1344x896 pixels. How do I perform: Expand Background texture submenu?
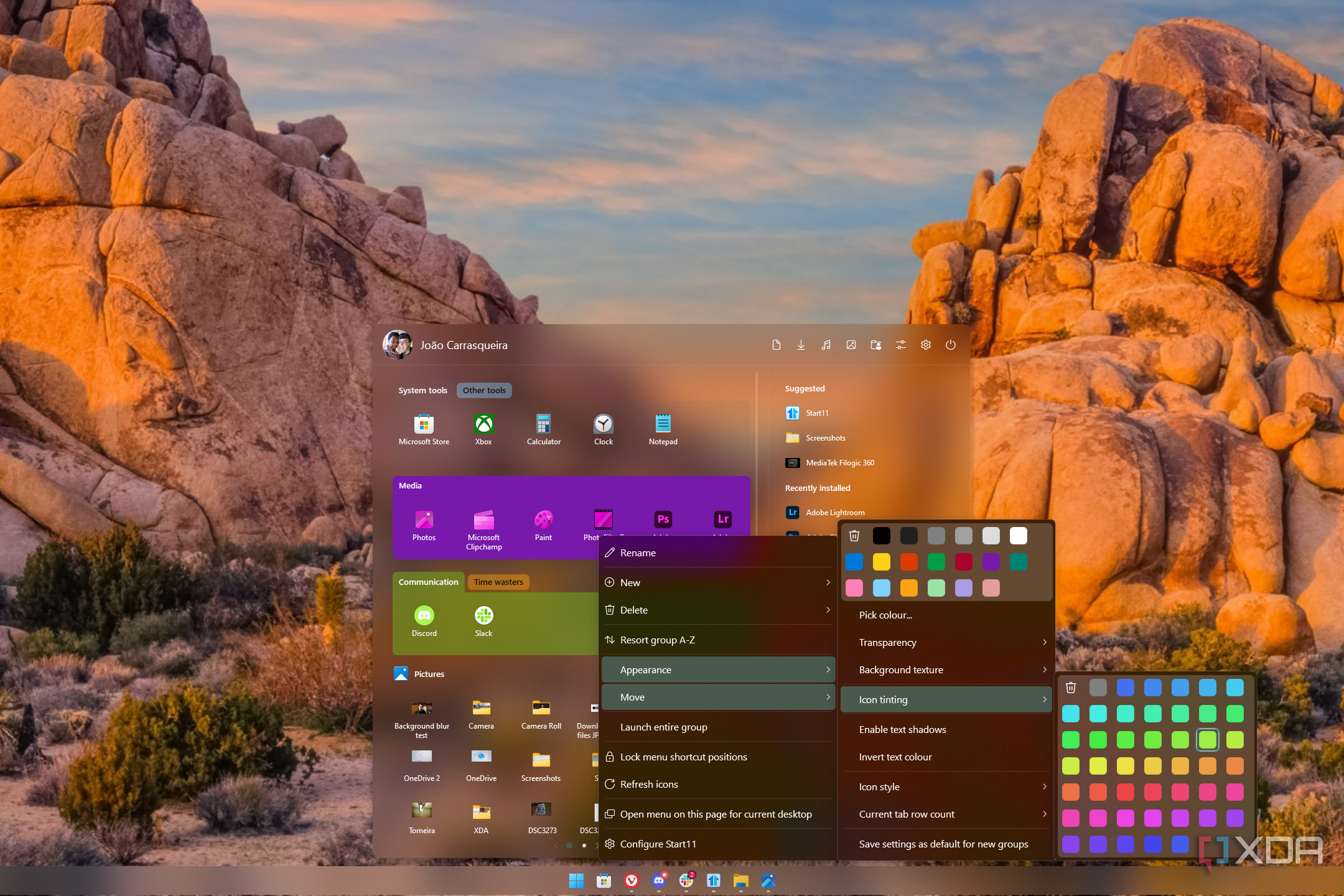pos(946,670)
